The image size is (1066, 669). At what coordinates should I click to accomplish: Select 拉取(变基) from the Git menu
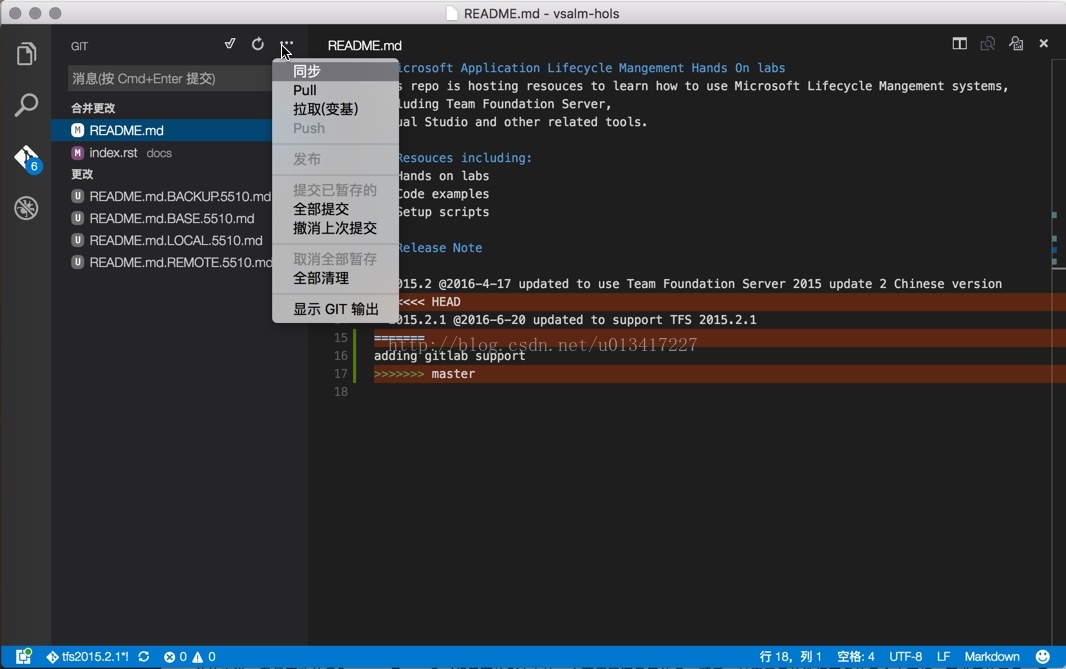[x=335, y=109]
